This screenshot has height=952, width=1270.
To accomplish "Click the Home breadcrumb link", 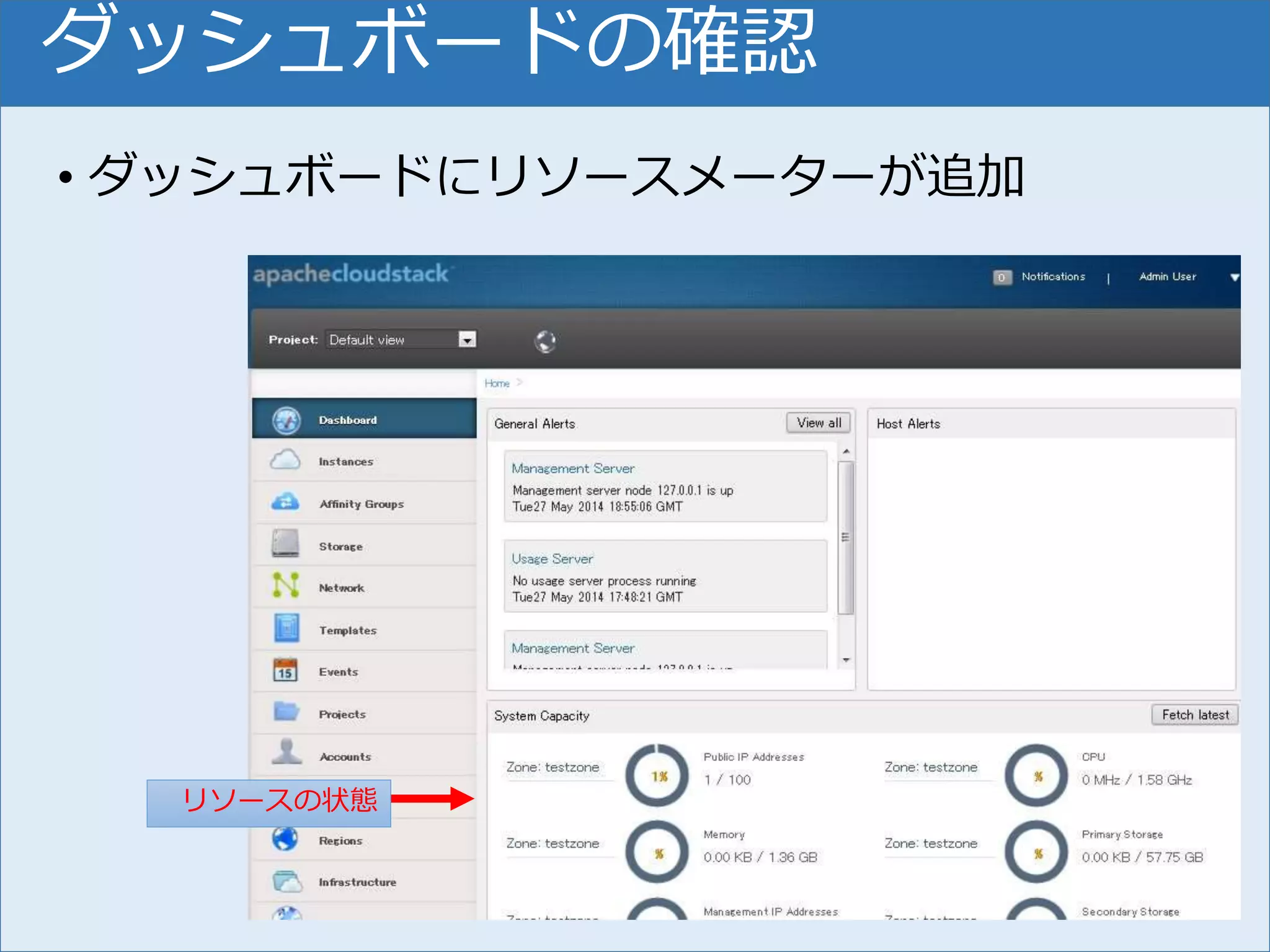I will (497, 384).
